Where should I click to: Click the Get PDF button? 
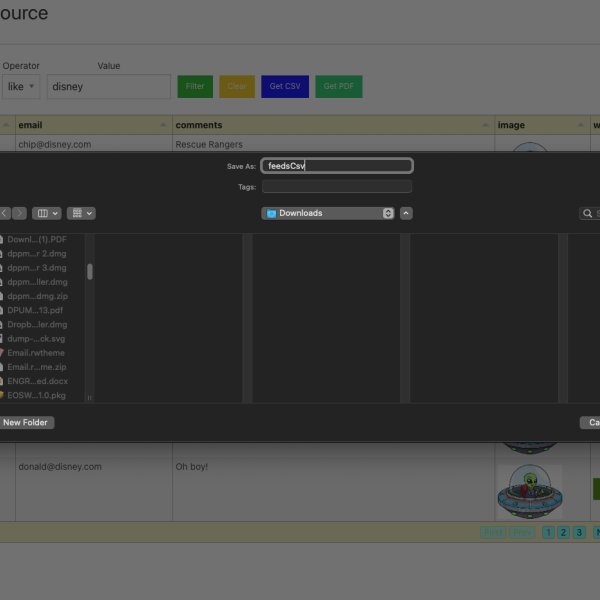click(339, 87)
